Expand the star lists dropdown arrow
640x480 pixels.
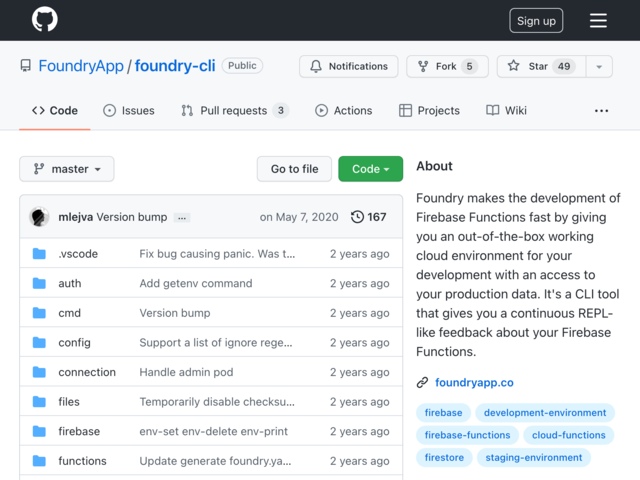click(599, 66)
